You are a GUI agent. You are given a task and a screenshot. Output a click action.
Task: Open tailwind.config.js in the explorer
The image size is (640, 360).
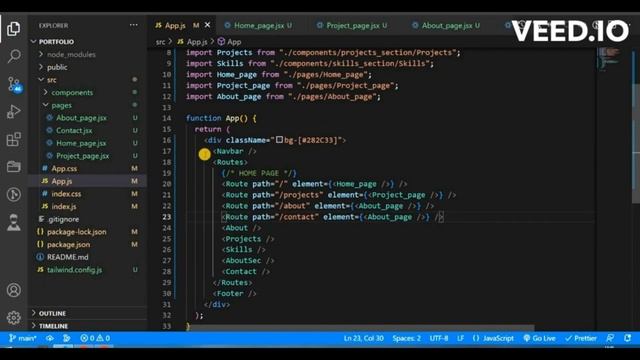pyautogui.click(x=74, y=269)
